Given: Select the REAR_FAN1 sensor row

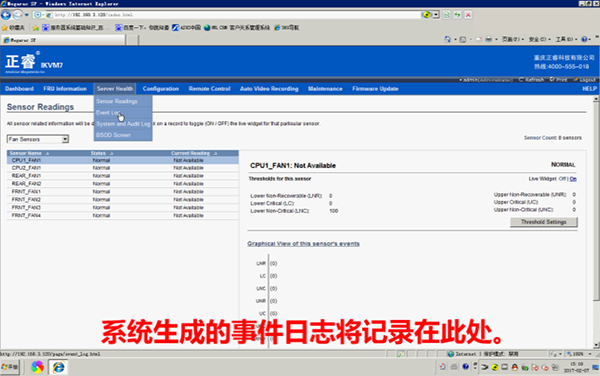Looking at the screenshot, I should 122,176.
